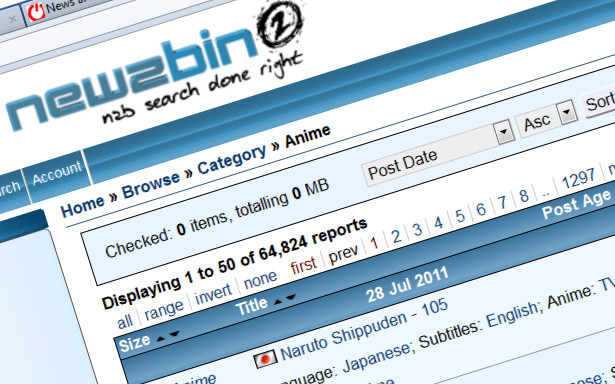
Task: Sort Title column ascending with up arrow
Action: [x=278, y=302]
